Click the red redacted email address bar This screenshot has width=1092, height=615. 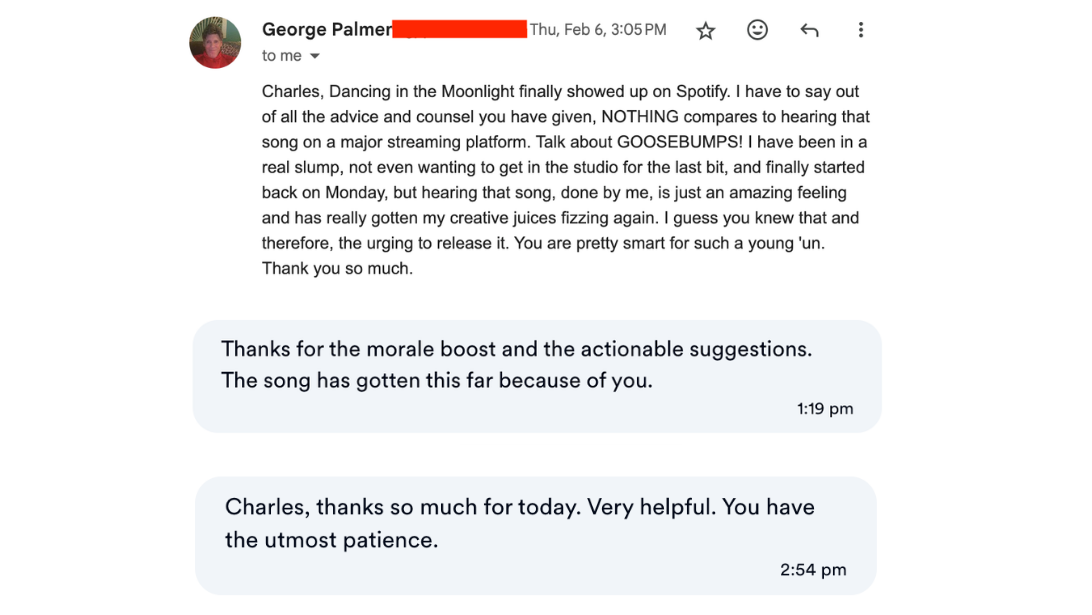459,29
